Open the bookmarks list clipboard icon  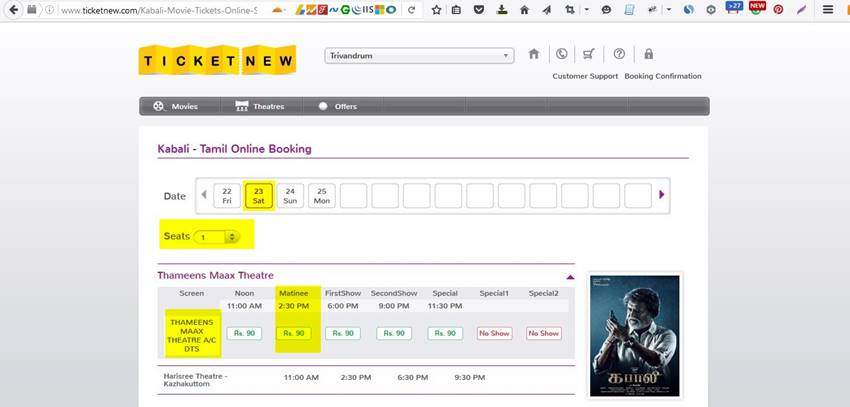456,10
